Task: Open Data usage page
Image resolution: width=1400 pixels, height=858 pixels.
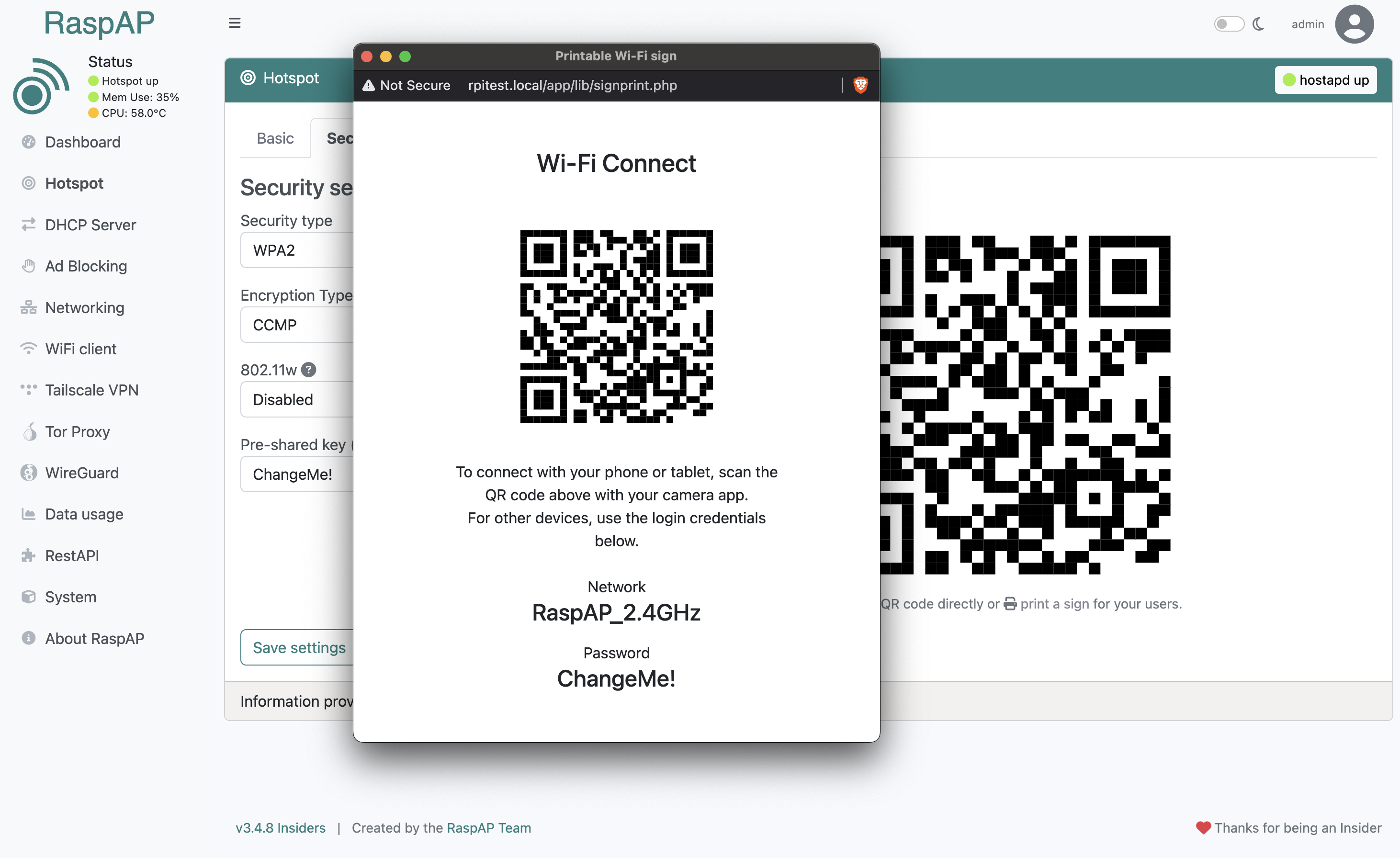Action: (x=84, y=514)
